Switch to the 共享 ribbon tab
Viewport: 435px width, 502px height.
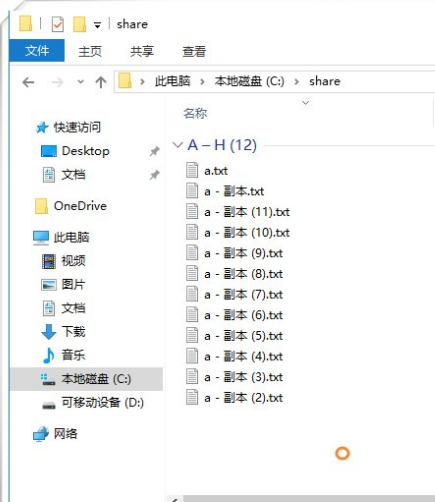click(142, 51)
